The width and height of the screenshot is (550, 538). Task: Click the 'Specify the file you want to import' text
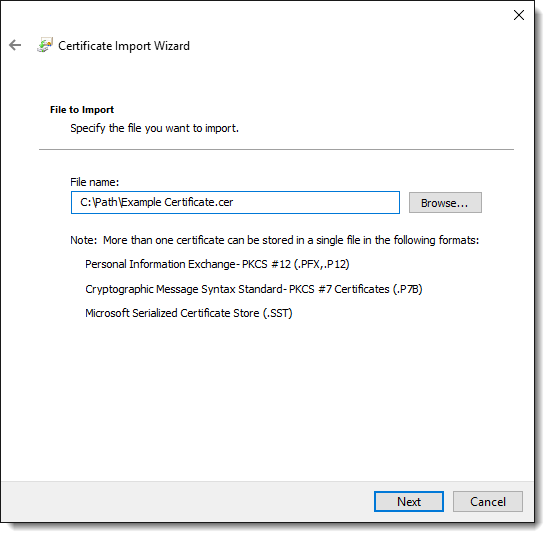click(x=154, y=128)
